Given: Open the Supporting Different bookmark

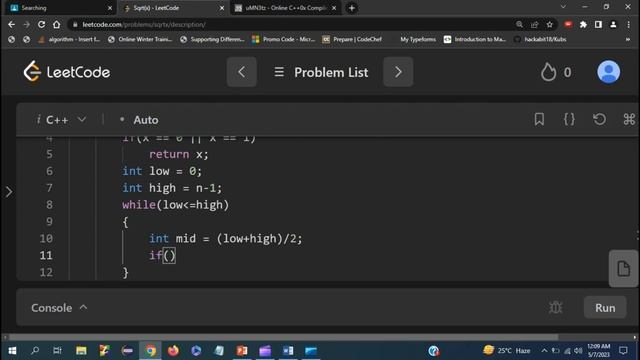Looking at the screenshot, I should 212,39.
